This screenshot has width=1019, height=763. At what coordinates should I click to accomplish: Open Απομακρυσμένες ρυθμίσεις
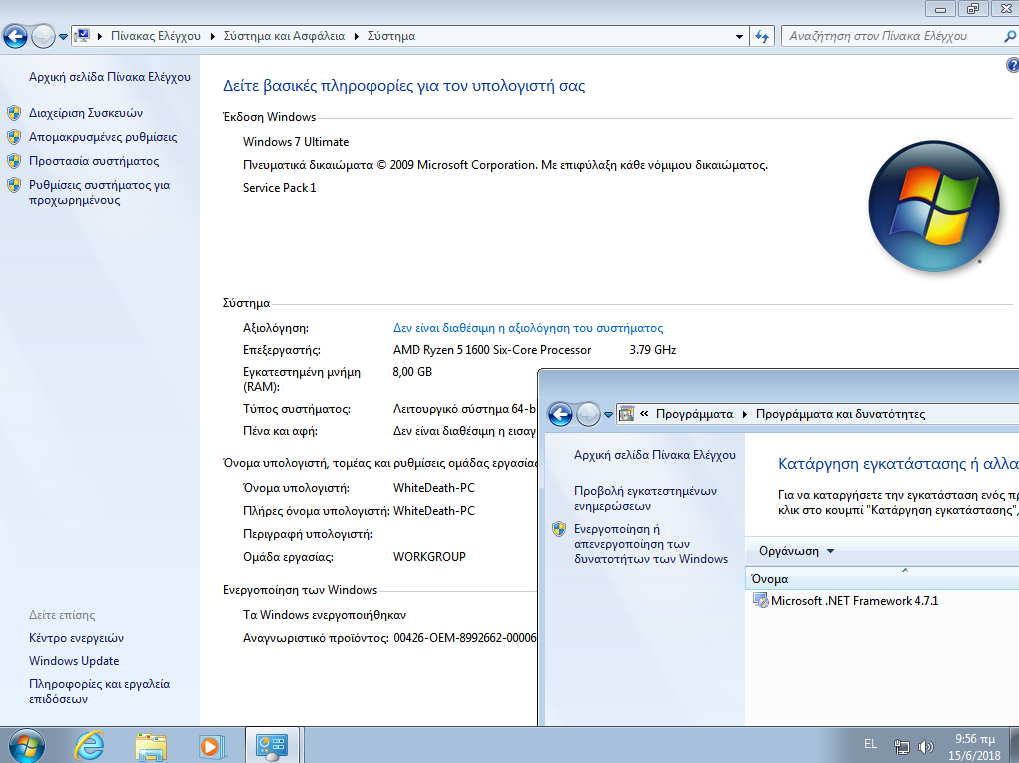point(103,137)
